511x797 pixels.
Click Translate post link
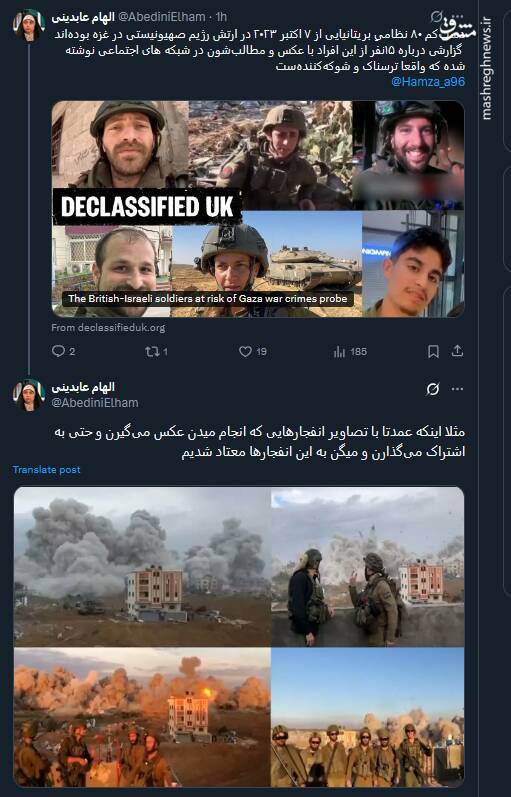(46, 470)
